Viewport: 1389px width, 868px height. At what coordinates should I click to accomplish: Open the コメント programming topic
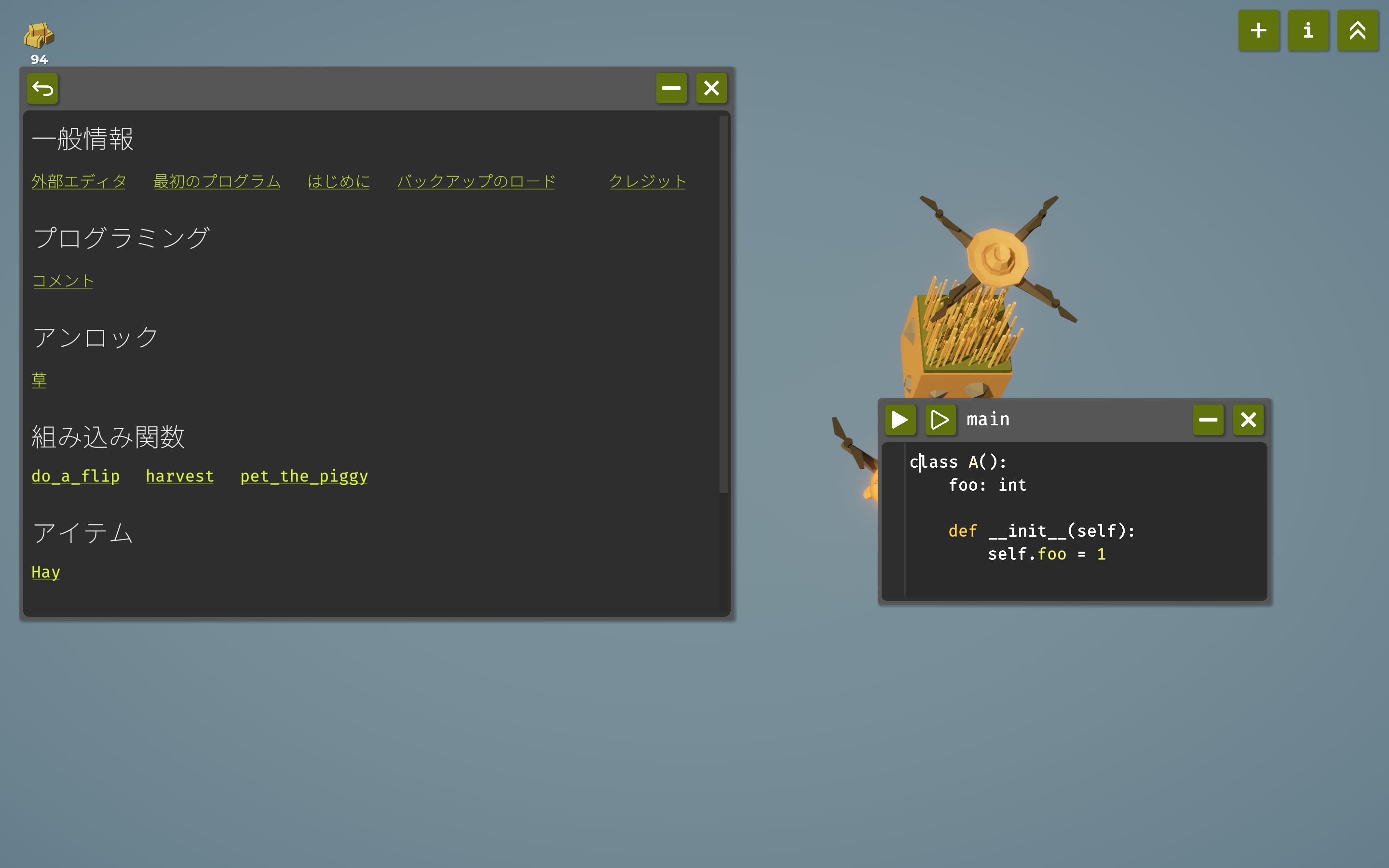point(63,281)
